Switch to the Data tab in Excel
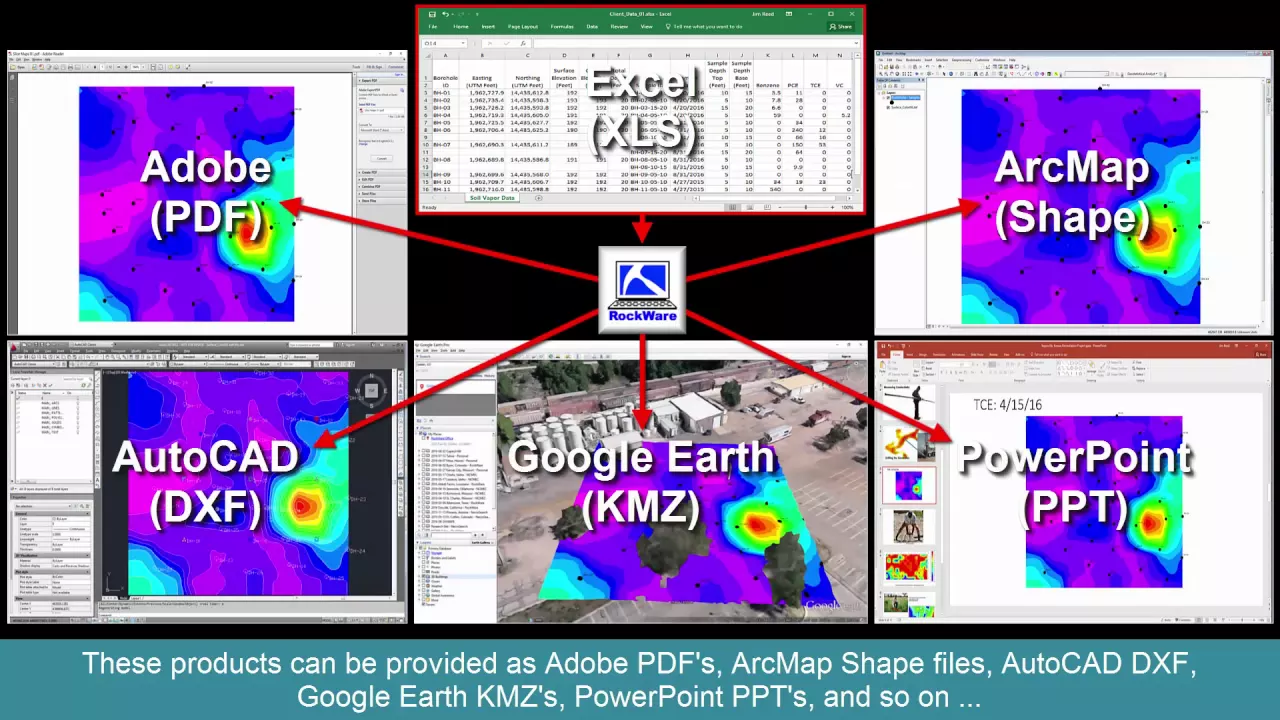Image resolution: width=1280 pixels, height=720 pixels. pos(592,26)
